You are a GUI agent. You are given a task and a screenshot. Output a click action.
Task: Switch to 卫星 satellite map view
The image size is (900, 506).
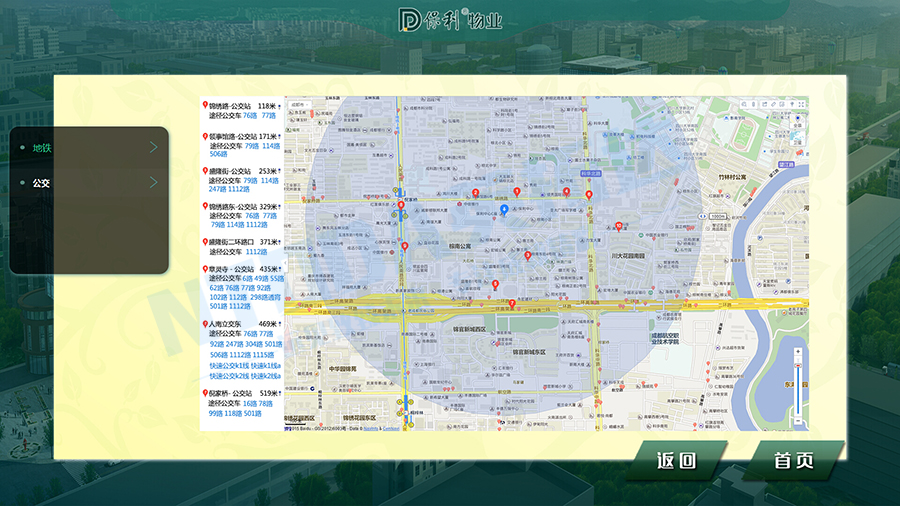point(797,139)
